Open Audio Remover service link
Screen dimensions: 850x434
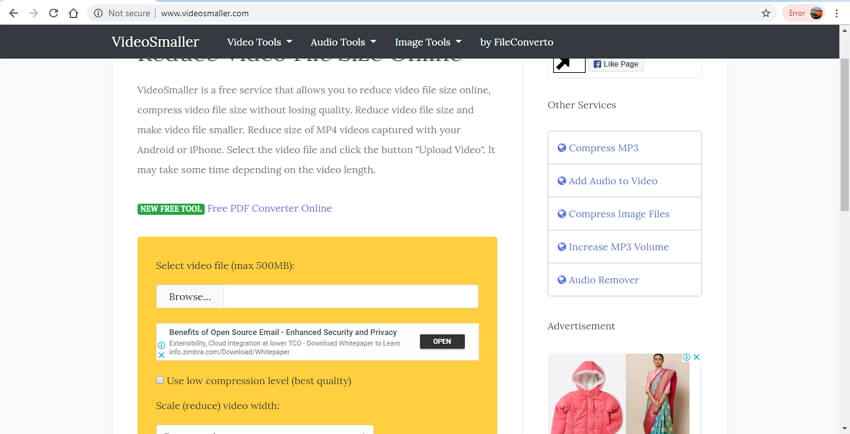[x=603, y=280]
